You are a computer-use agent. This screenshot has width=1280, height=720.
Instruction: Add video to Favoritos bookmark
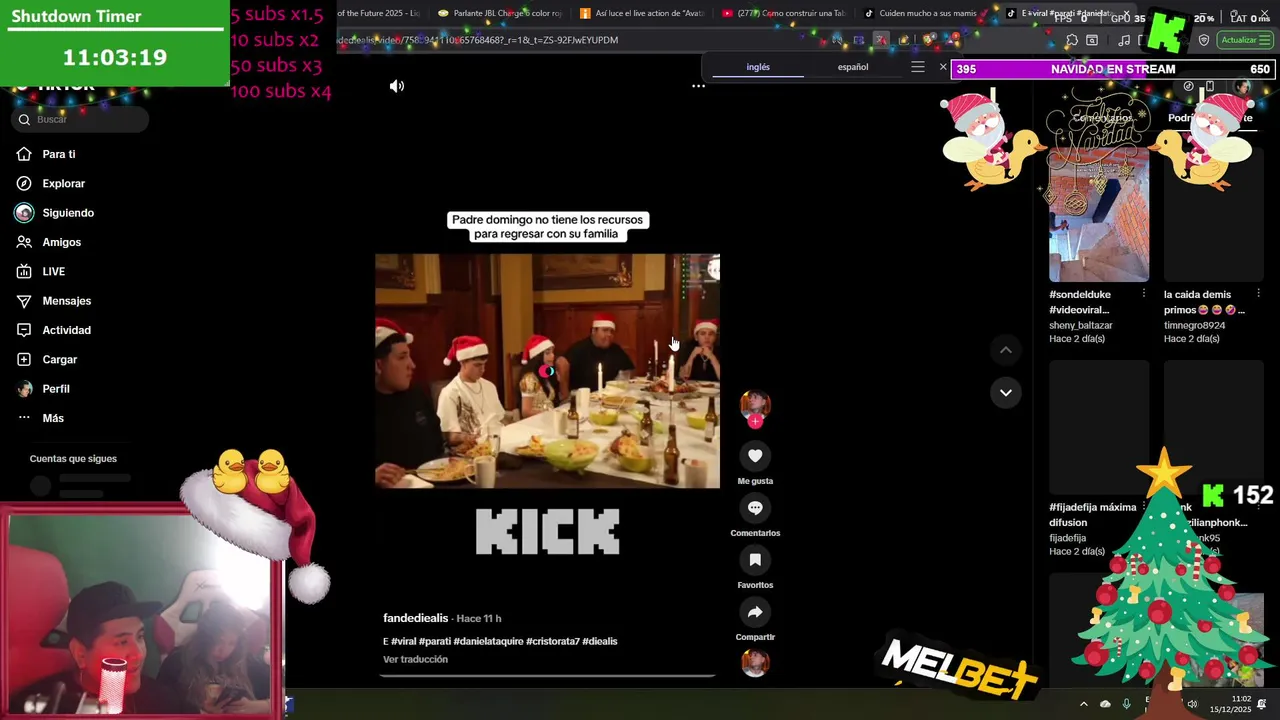click(x=755, y=560)
